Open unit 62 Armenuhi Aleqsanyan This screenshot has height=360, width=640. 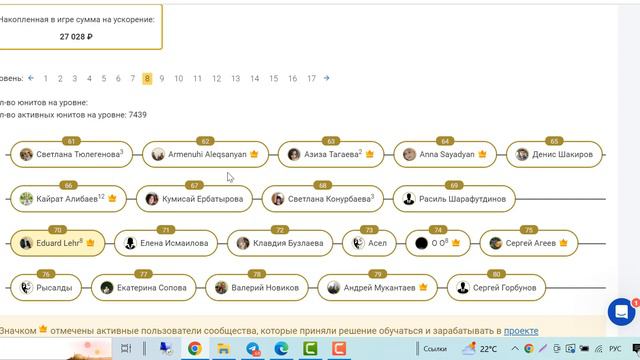coord(205,154)
